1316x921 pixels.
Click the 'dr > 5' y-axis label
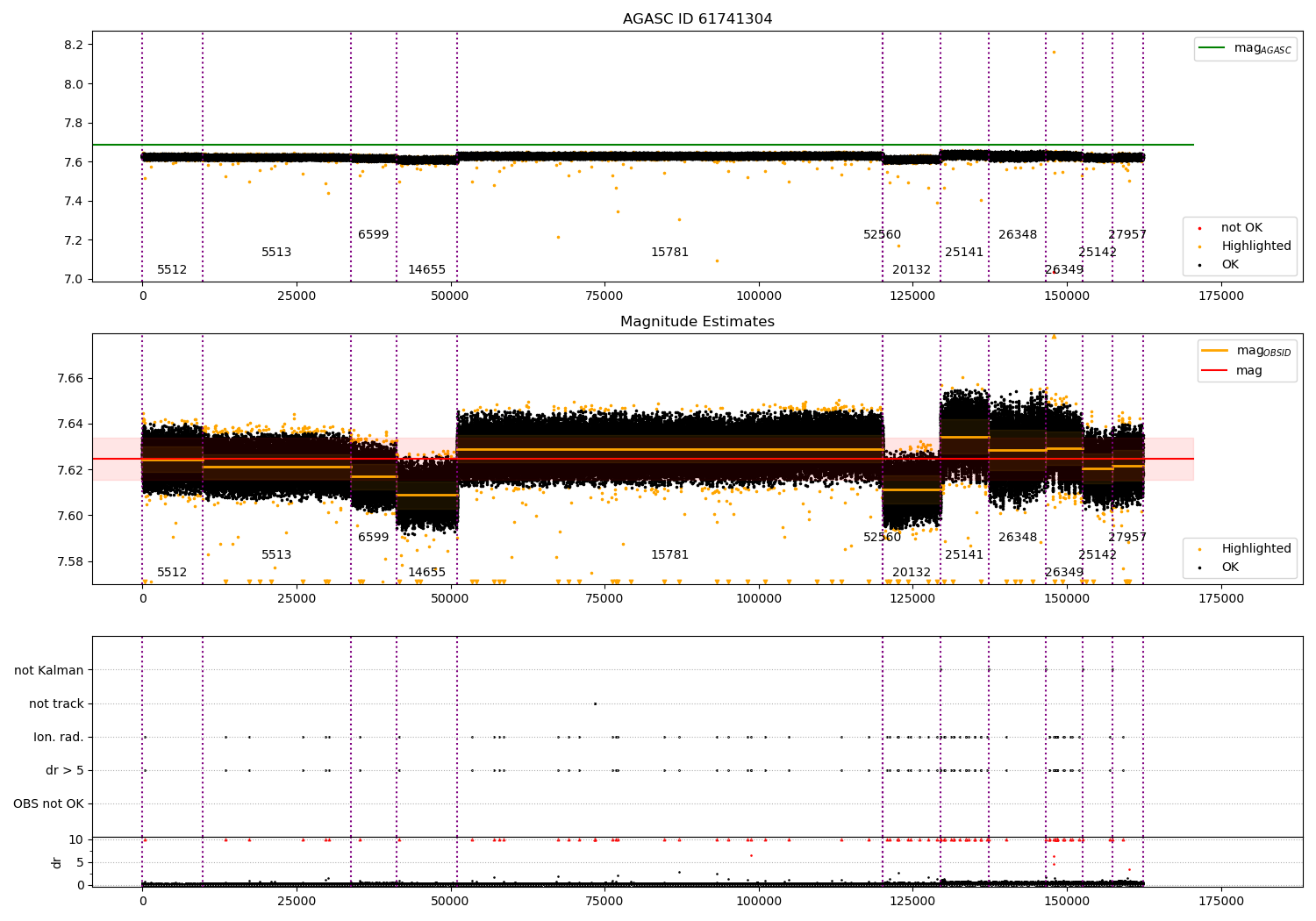coord(65,771)
